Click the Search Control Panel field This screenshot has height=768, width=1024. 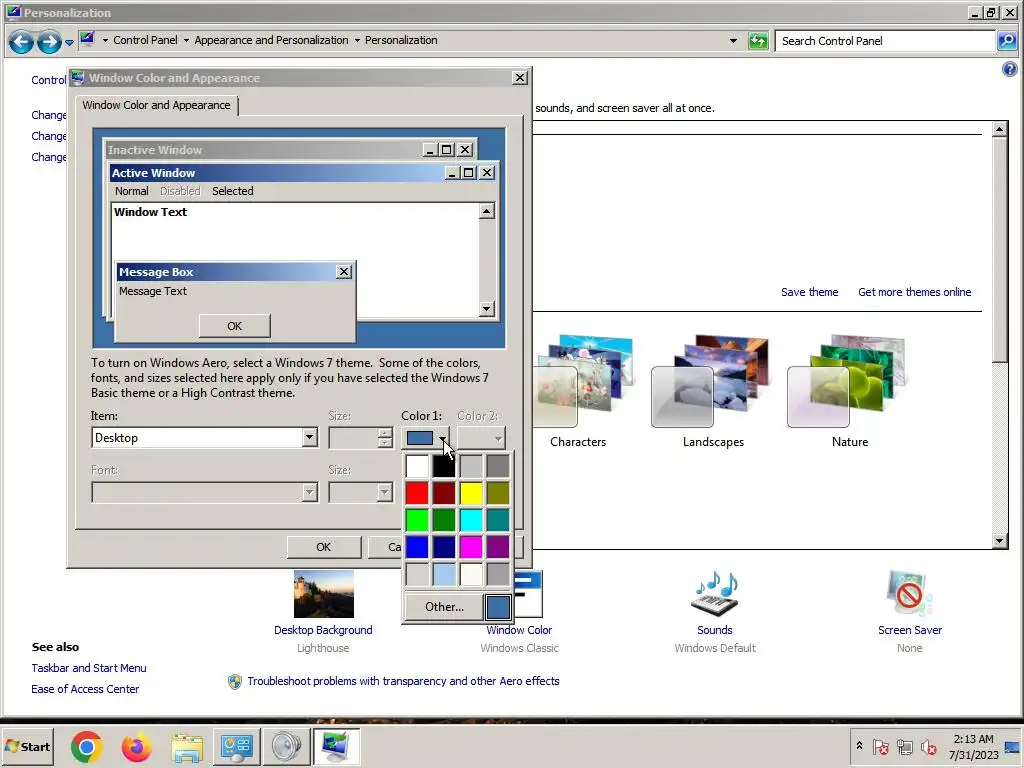point(886,41)
